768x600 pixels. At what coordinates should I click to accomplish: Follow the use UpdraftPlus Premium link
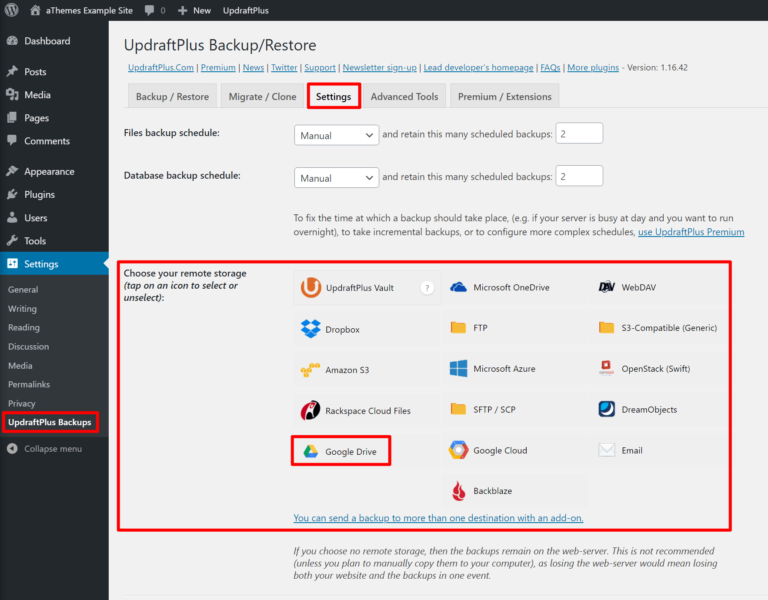[691, 232]
